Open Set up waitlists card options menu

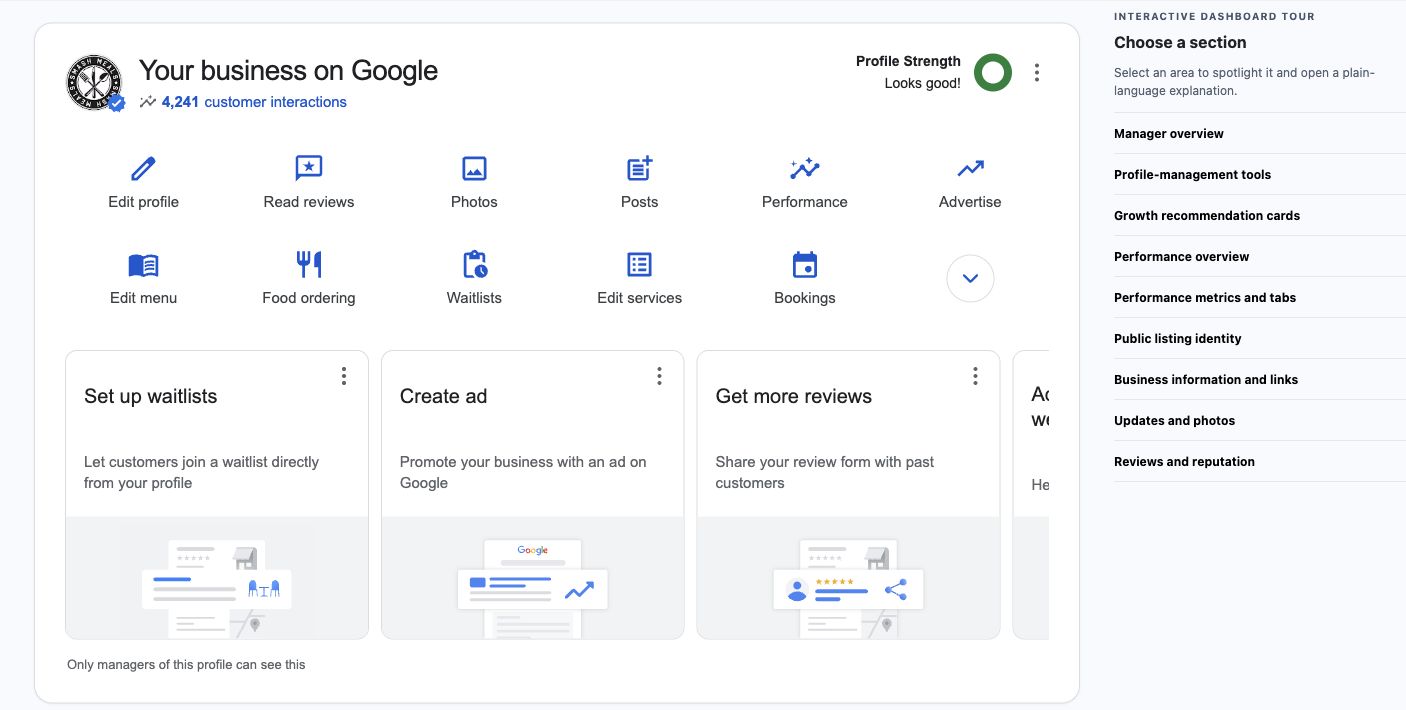[x=344, y=376]
